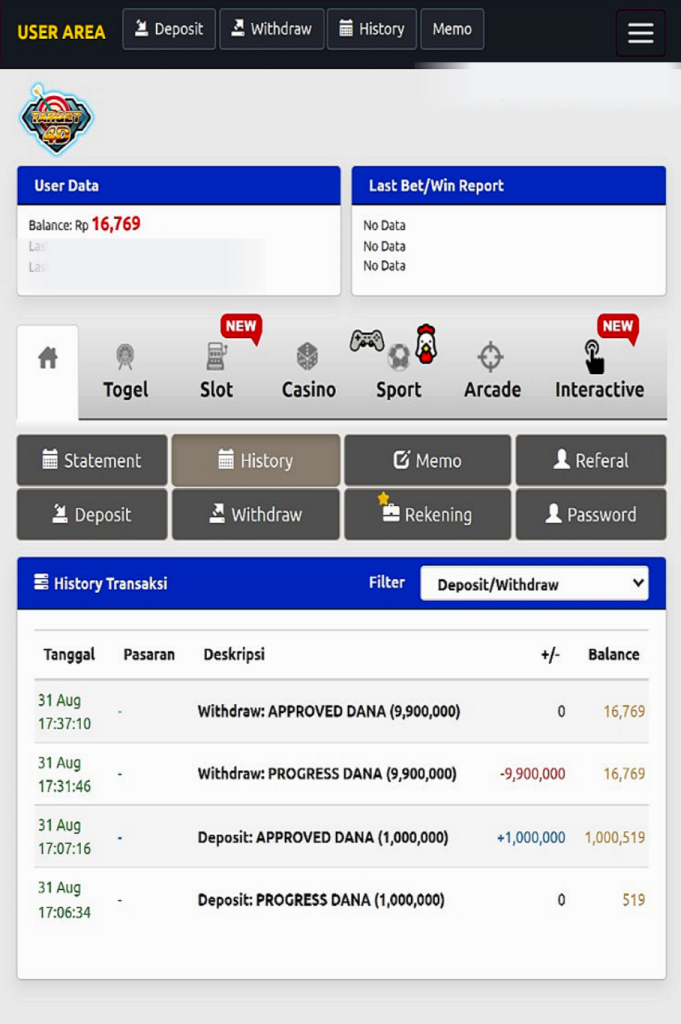Click Withdraw in the top bar
This screenshot has height=1024, width=681.
pos(271,29)
